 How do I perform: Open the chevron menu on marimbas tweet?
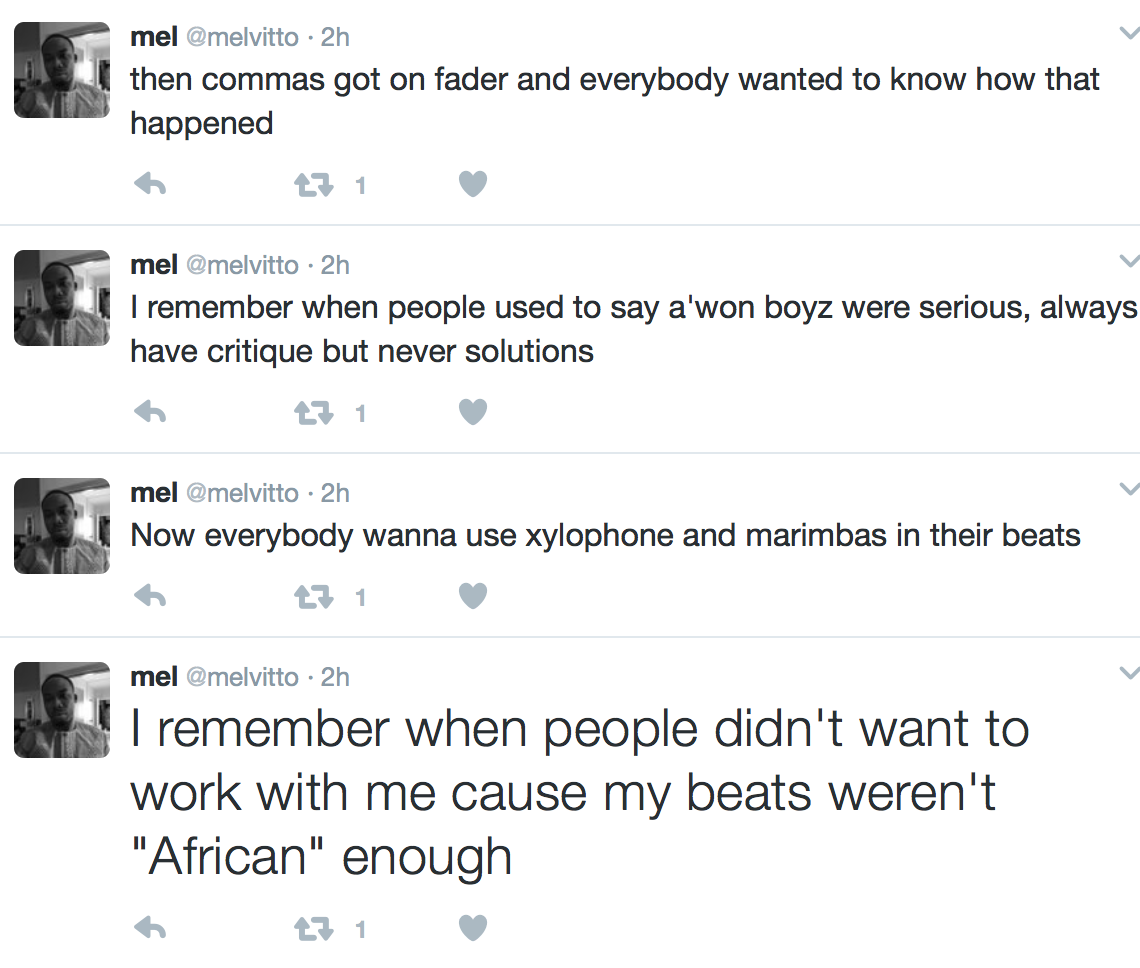tap(1129, 489)
